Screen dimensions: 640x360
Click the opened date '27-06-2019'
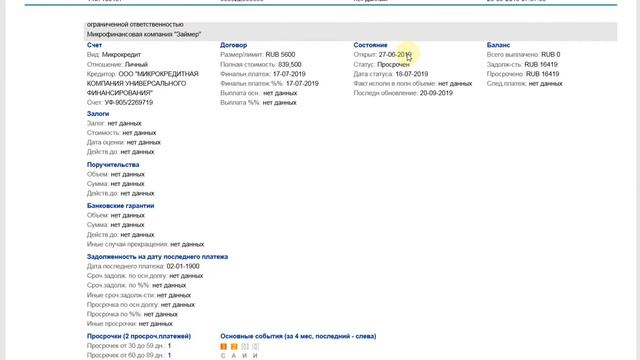(395, 54)
